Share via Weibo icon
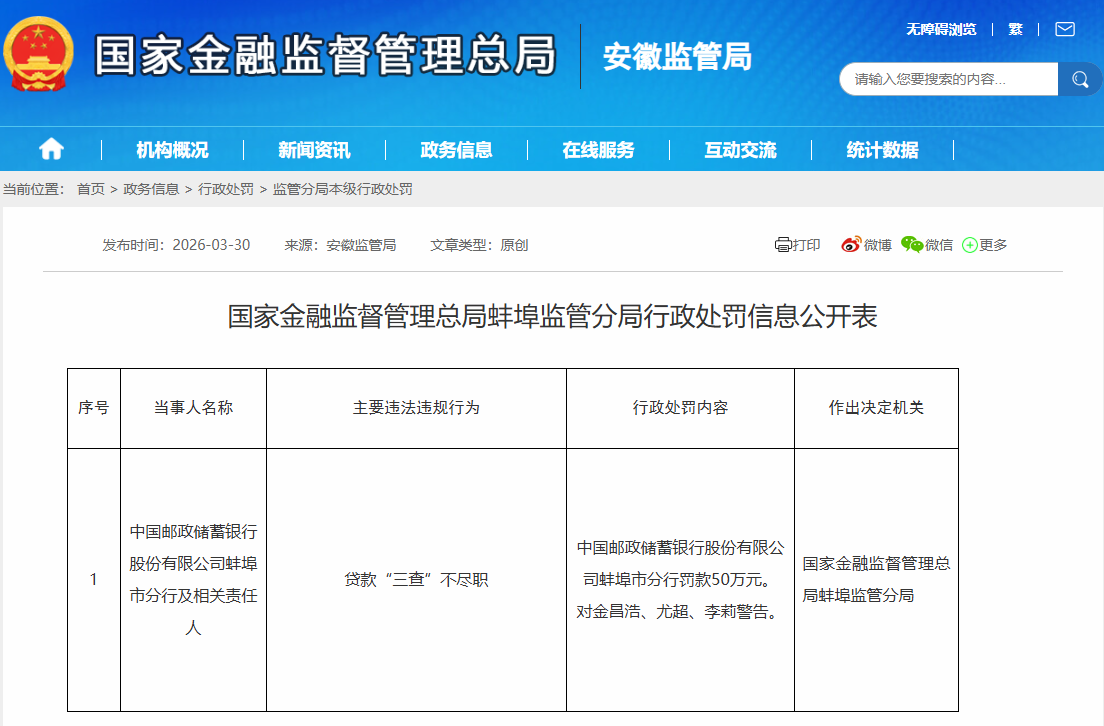Viewport: 1104px width, 726px height. pyautogui.click(x=851, y=245)
